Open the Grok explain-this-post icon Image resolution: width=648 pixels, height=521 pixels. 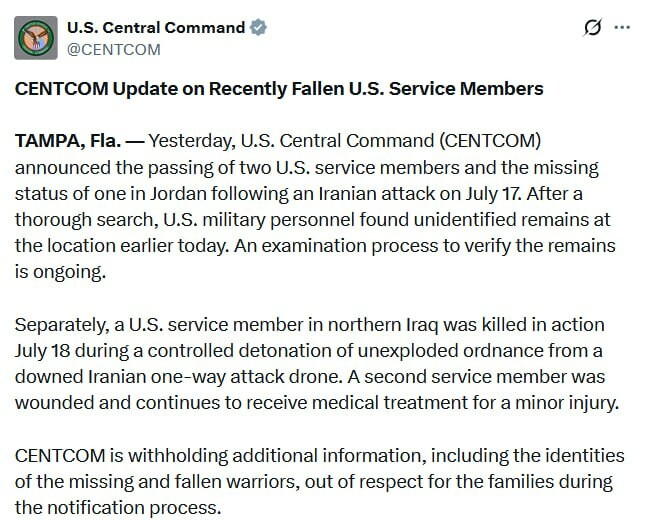click(593, 28)
